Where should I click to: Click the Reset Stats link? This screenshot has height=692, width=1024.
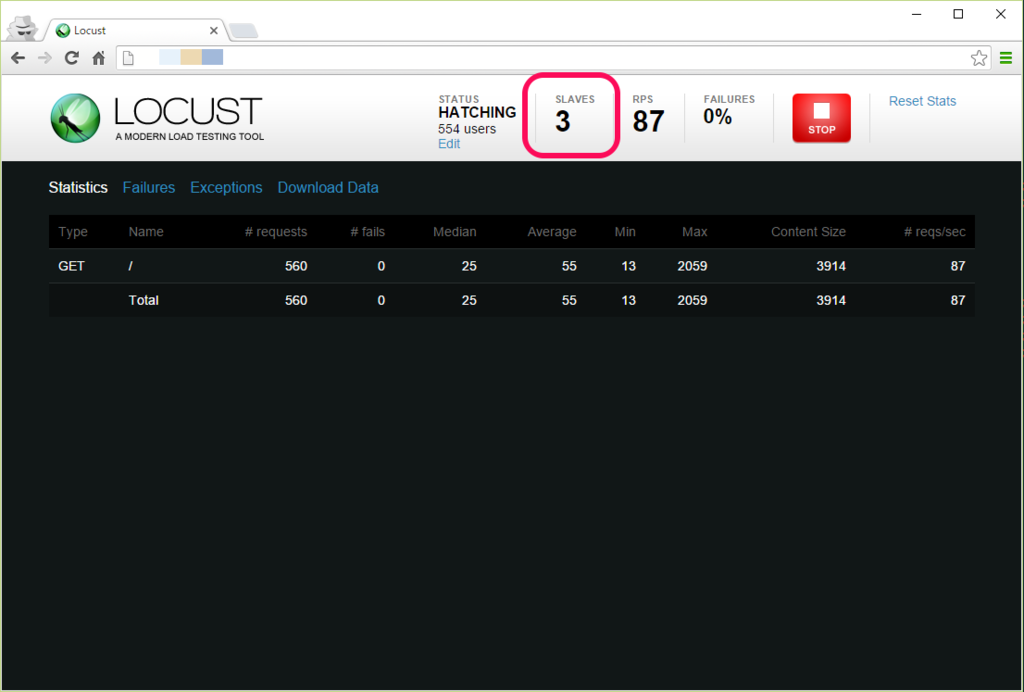pos(922,100)
